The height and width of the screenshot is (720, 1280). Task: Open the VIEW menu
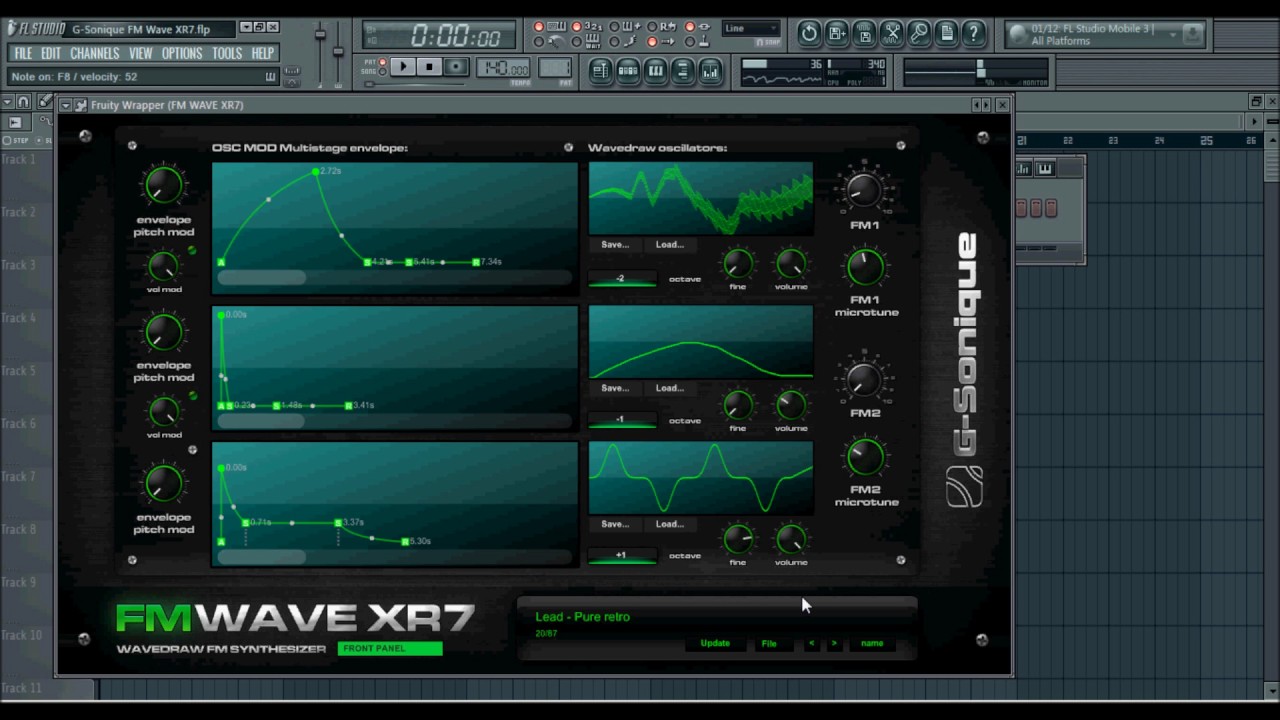point(141,53)
